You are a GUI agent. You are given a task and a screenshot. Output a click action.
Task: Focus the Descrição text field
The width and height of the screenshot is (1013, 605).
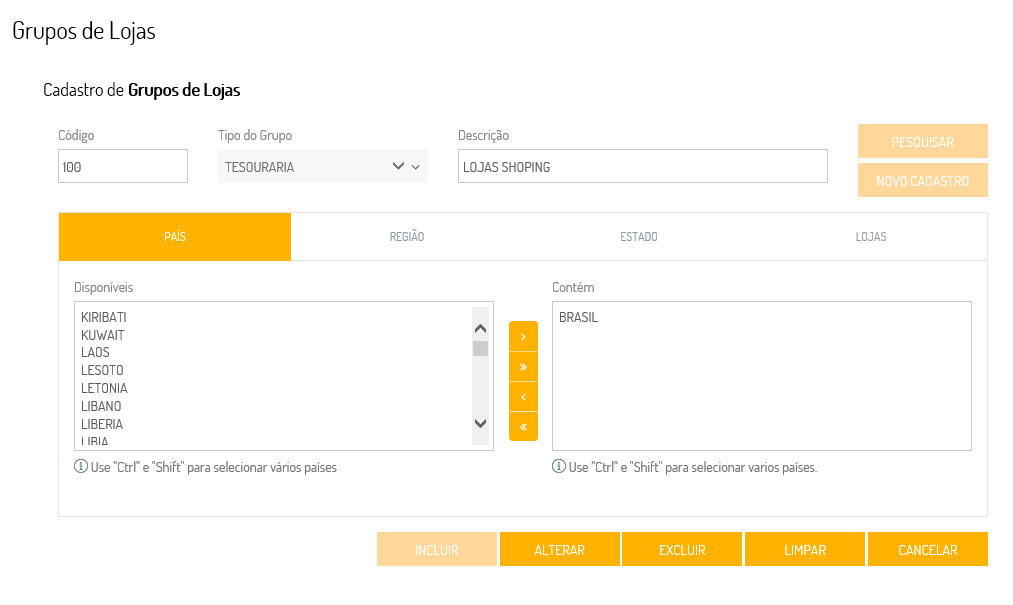[642, 167]
